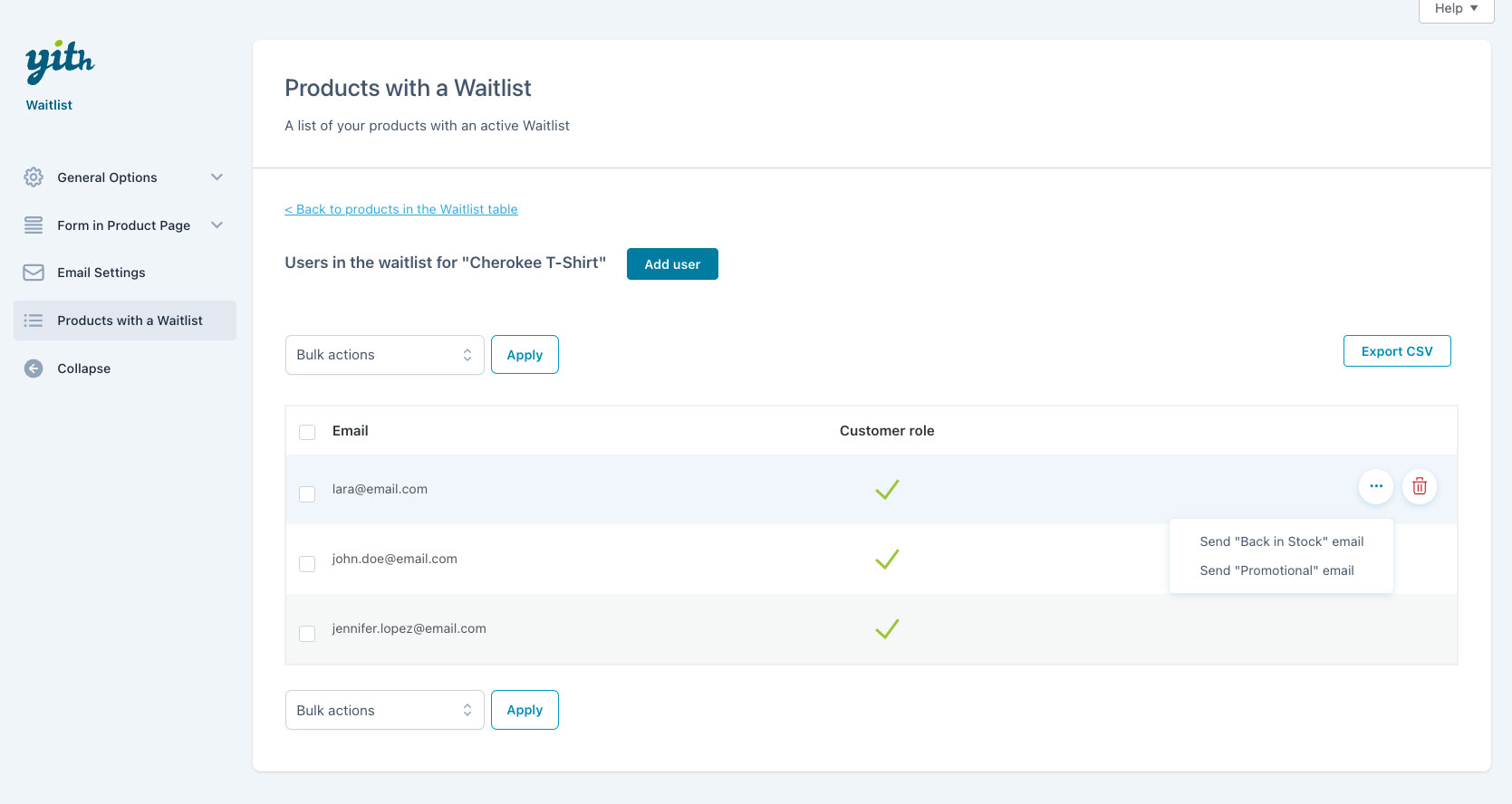Delete lara@email.com using the trash icon
This screenshot has height=804, width=1512.
tap(1419, 486)
